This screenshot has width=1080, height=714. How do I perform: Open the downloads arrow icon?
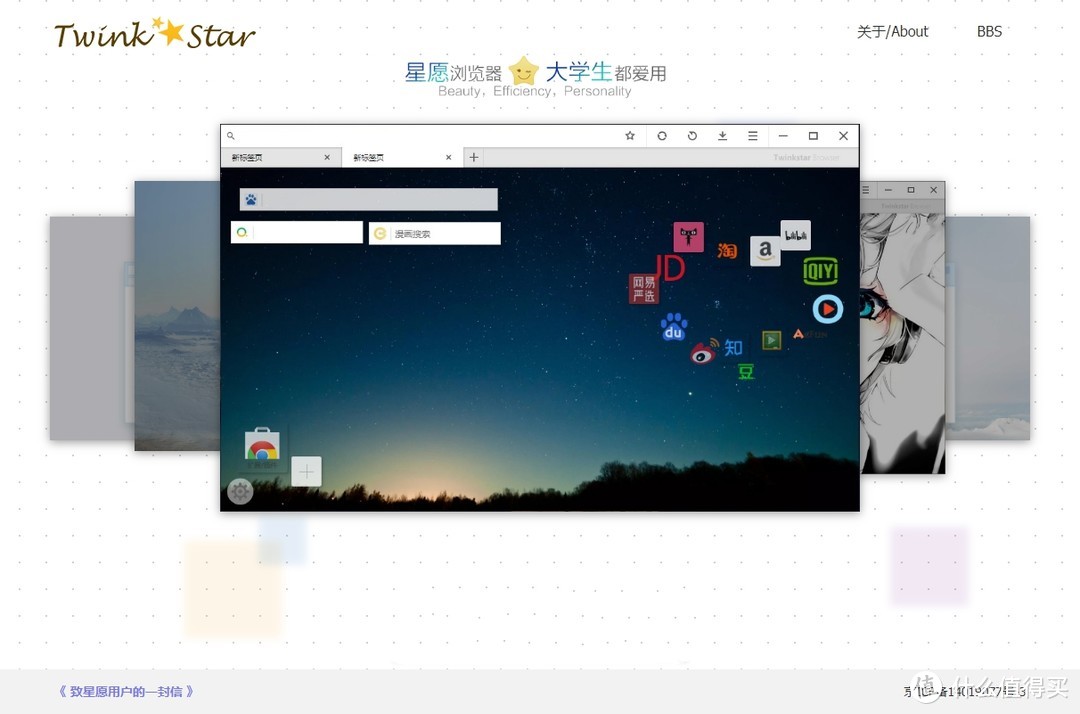[723, 136]
